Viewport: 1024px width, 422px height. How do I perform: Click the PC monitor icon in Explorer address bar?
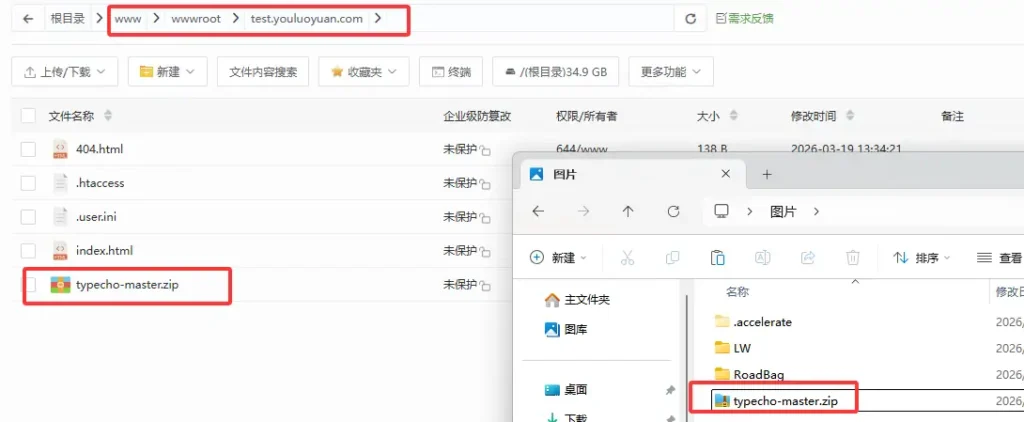click(721, 211)
